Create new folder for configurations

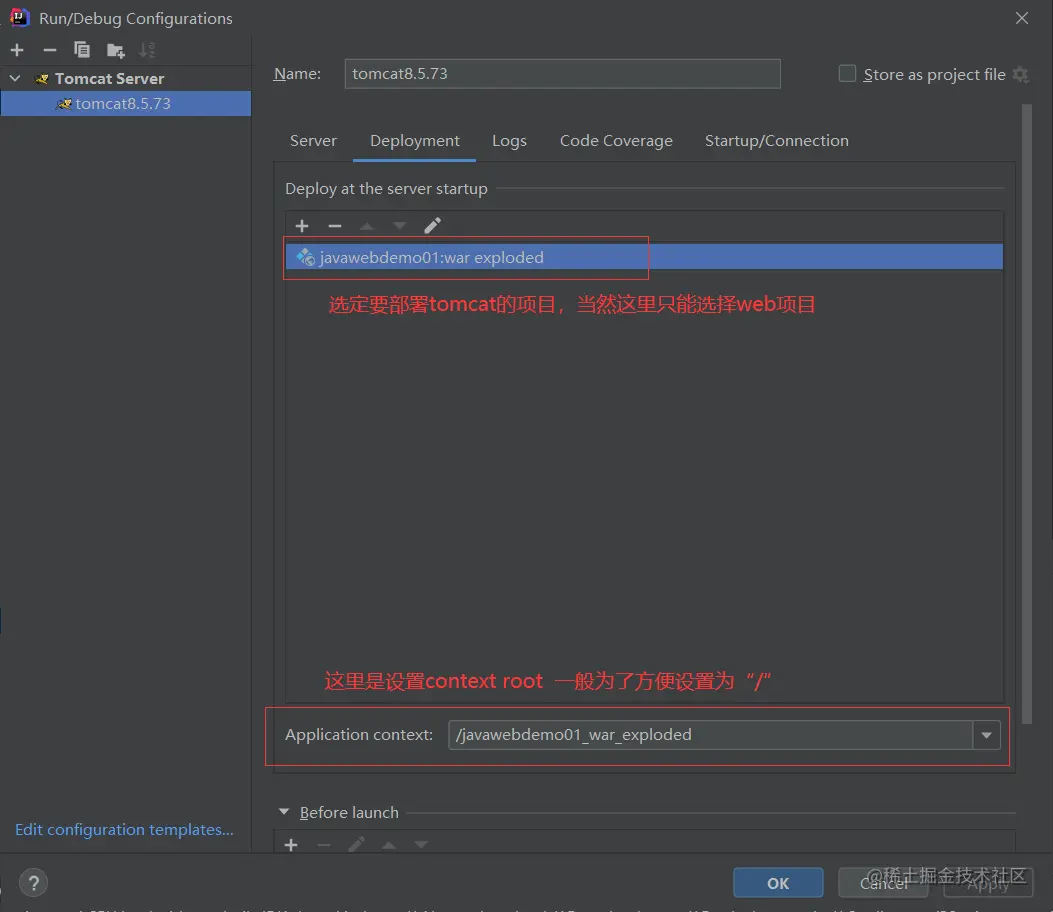pos(116,50)
